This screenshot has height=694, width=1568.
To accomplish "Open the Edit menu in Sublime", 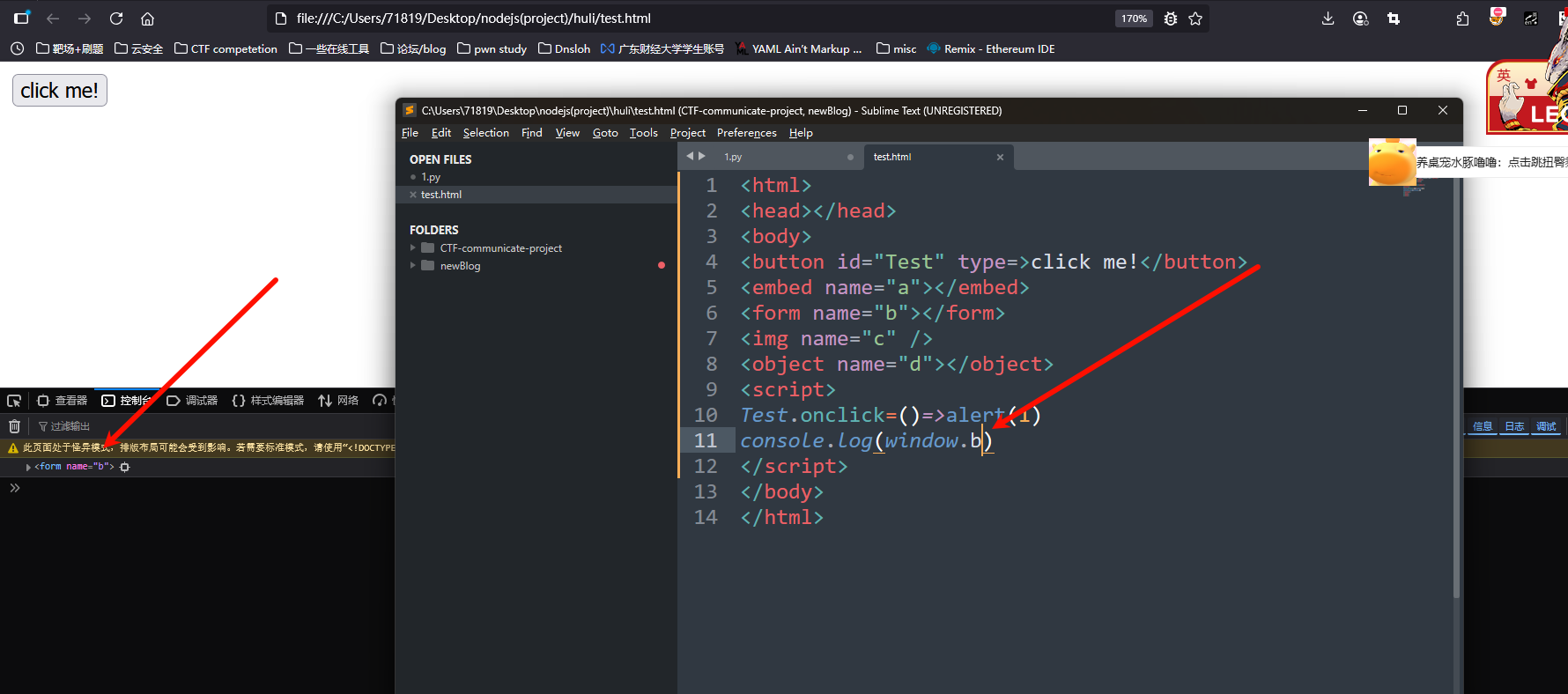I will pyautogui.click(x=441, y=133).
